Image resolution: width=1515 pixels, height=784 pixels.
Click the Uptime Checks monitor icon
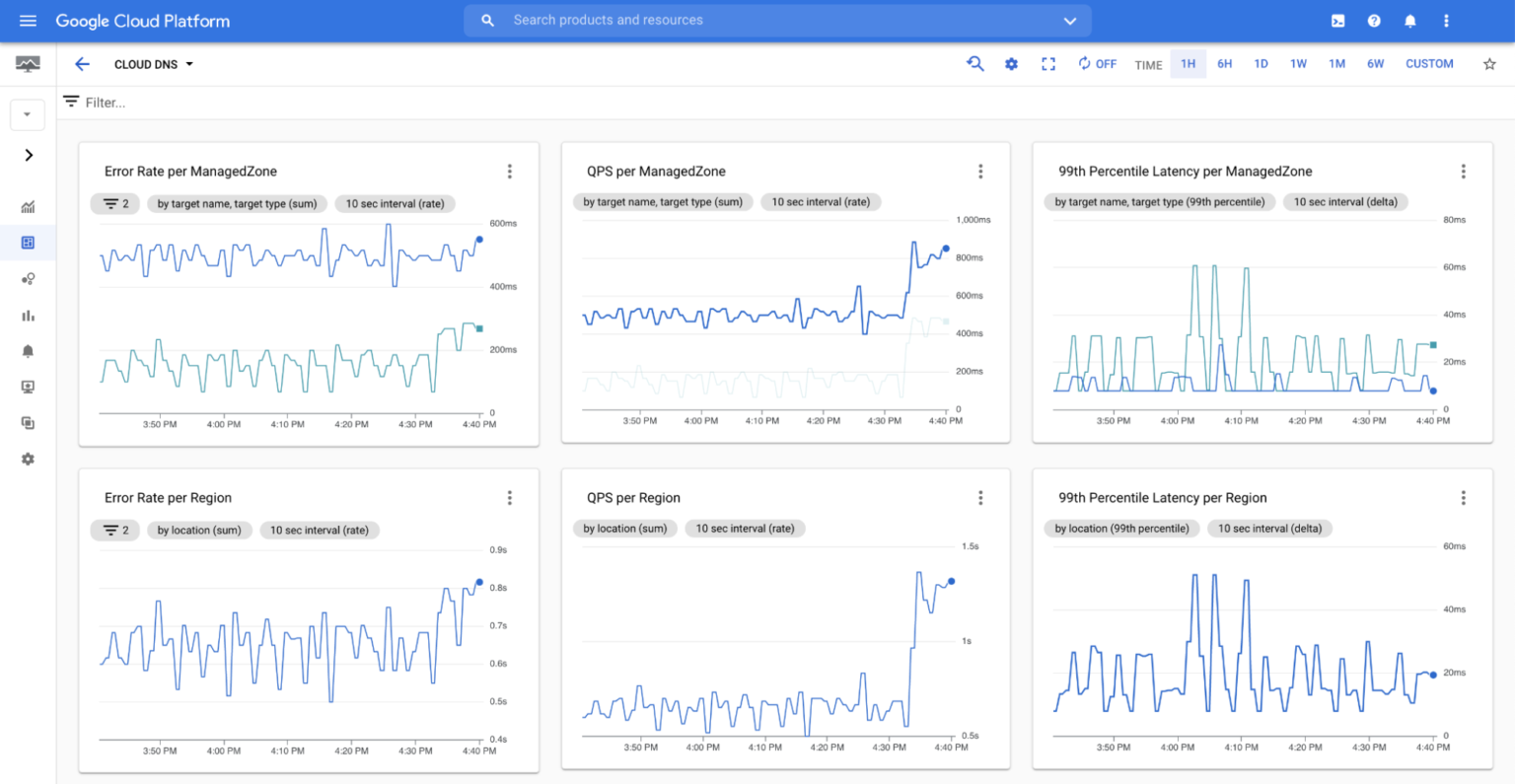pos(28,387)
